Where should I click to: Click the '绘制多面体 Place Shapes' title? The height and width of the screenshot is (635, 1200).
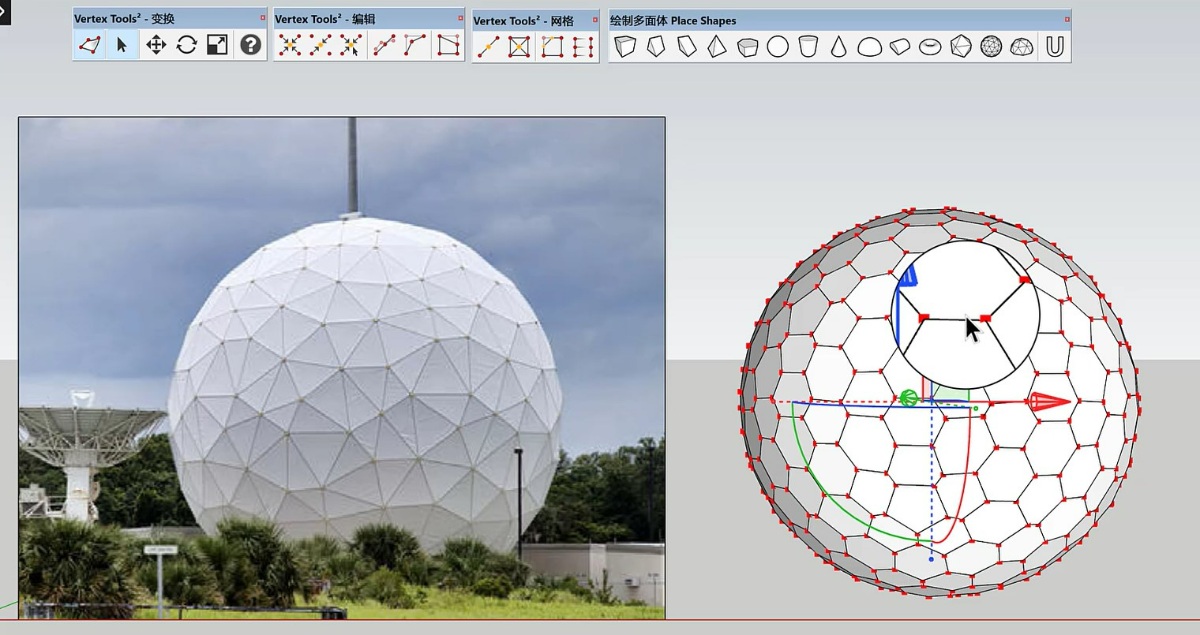[673, 20]
